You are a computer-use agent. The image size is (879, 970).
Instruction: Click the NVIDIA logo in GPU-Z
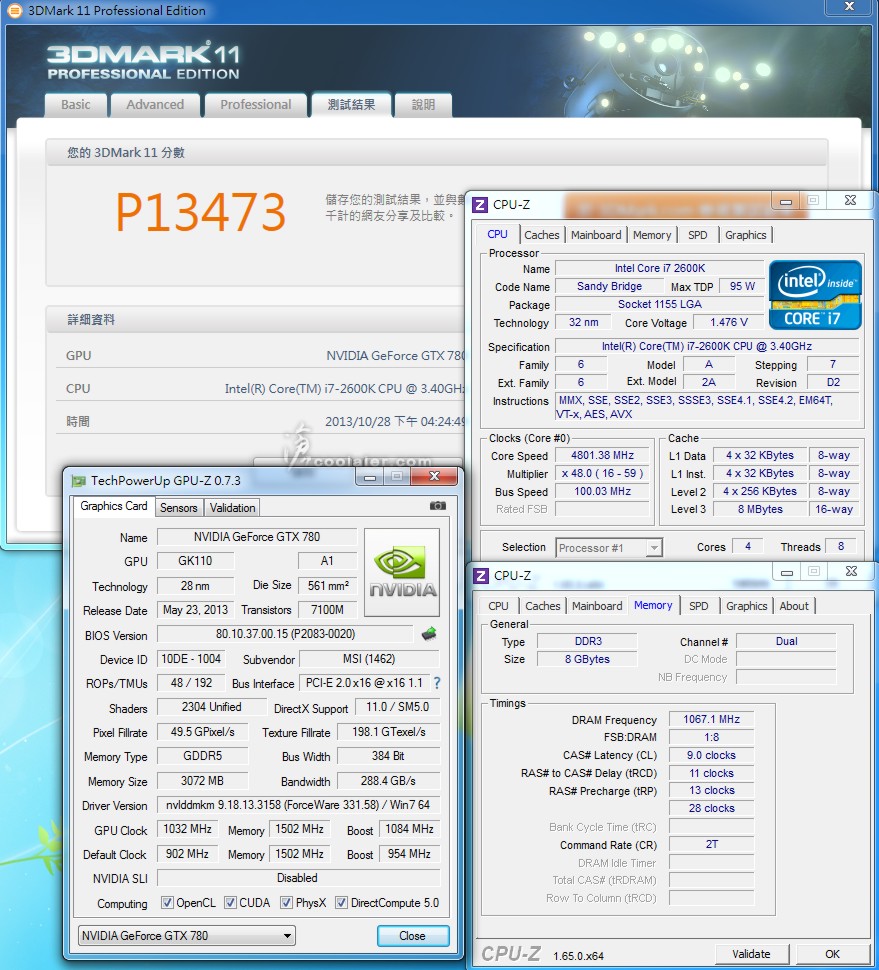402,572
